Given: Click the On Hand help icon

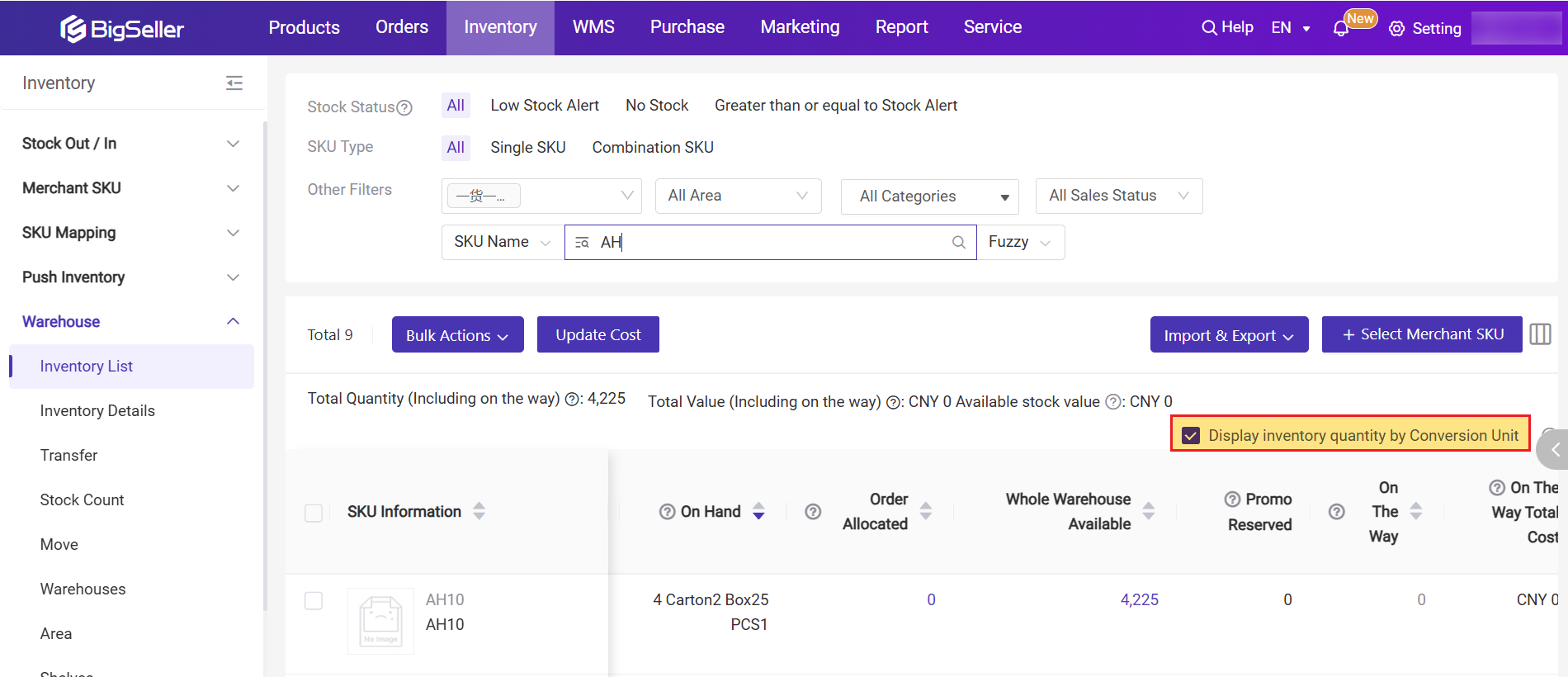Looking at the screenshot, I should pyautogui.click(x=668, y=512).
